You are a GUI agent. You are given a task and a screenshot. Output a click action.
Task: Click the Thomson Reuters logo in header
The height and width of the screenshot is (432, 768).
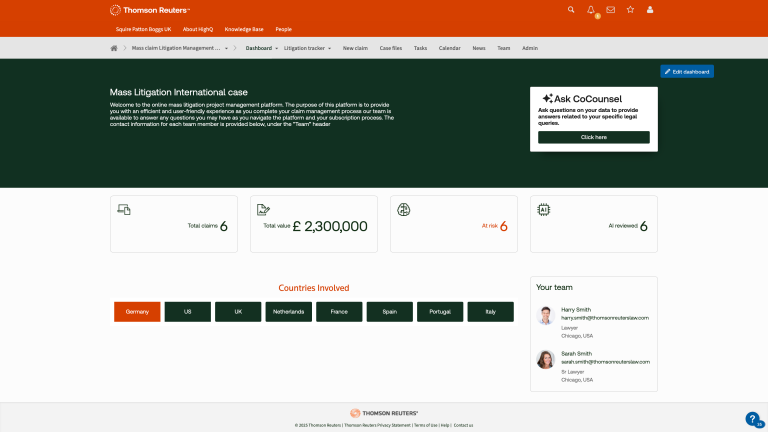tap(150, 10)
